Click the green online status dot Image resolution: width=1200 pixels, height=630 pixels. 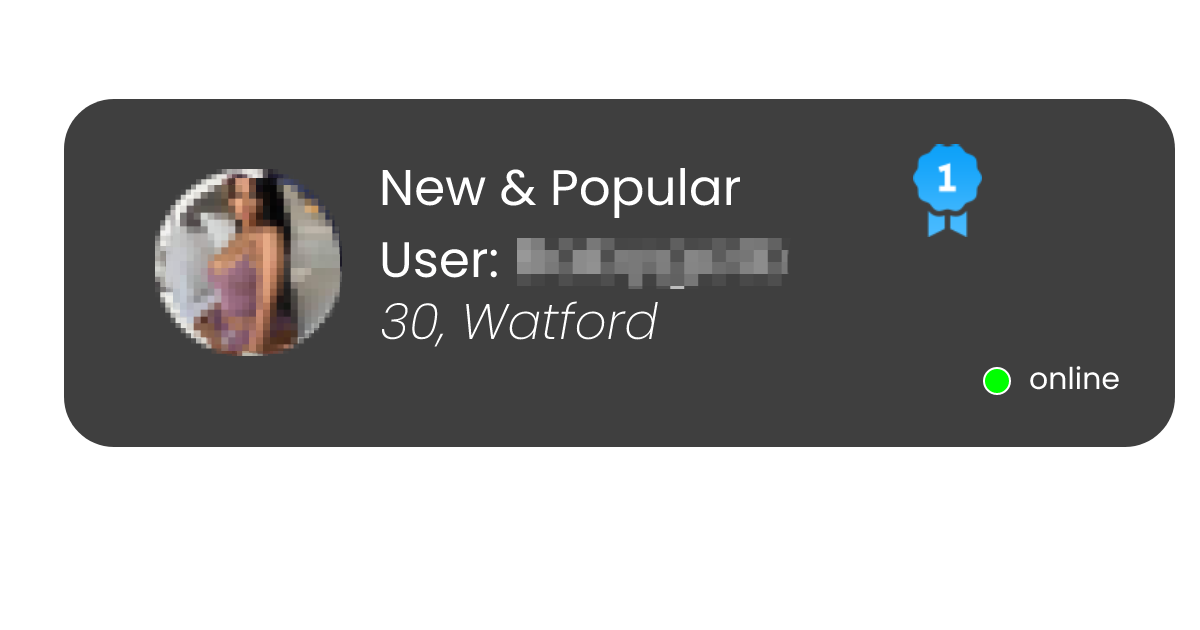997,381
